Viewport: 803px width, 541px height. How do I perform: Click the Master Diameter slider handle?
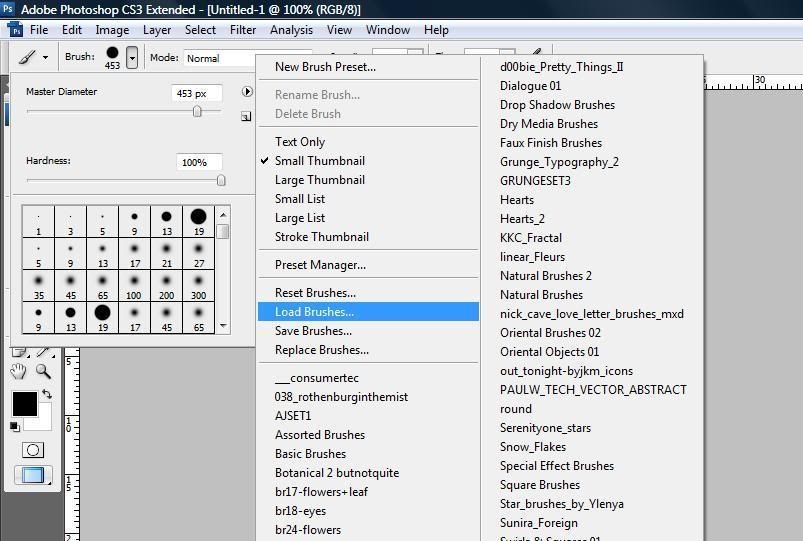pyautogui.click(x=197, y=111)
